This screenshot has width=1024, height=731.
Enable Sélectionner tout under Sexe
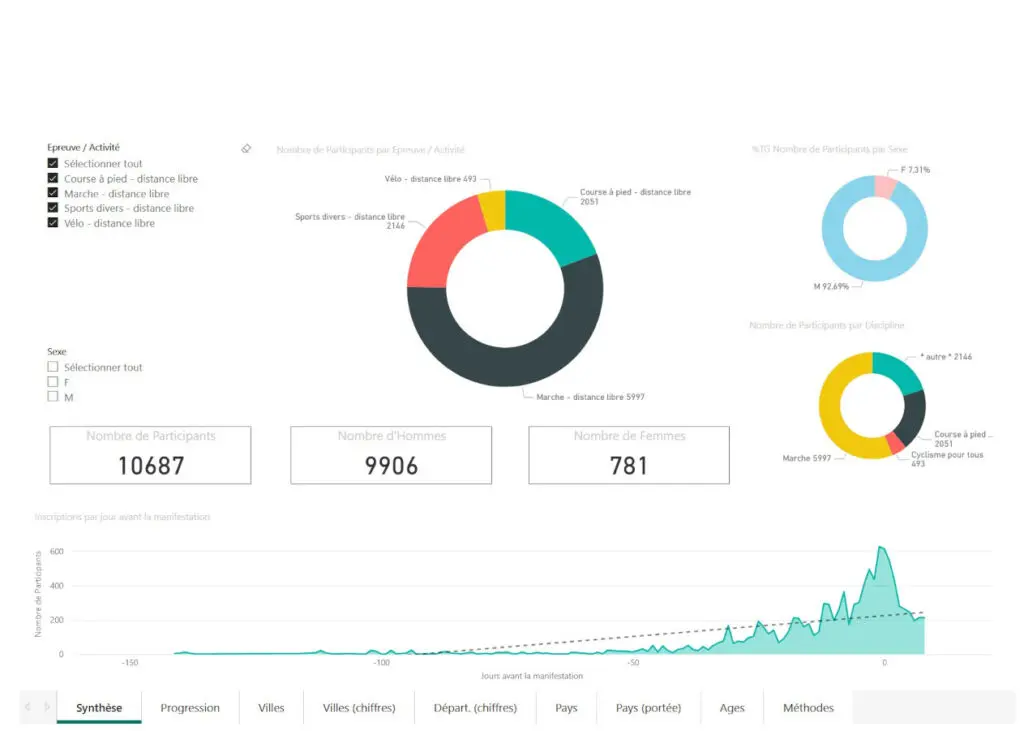[x=53, y=367]
